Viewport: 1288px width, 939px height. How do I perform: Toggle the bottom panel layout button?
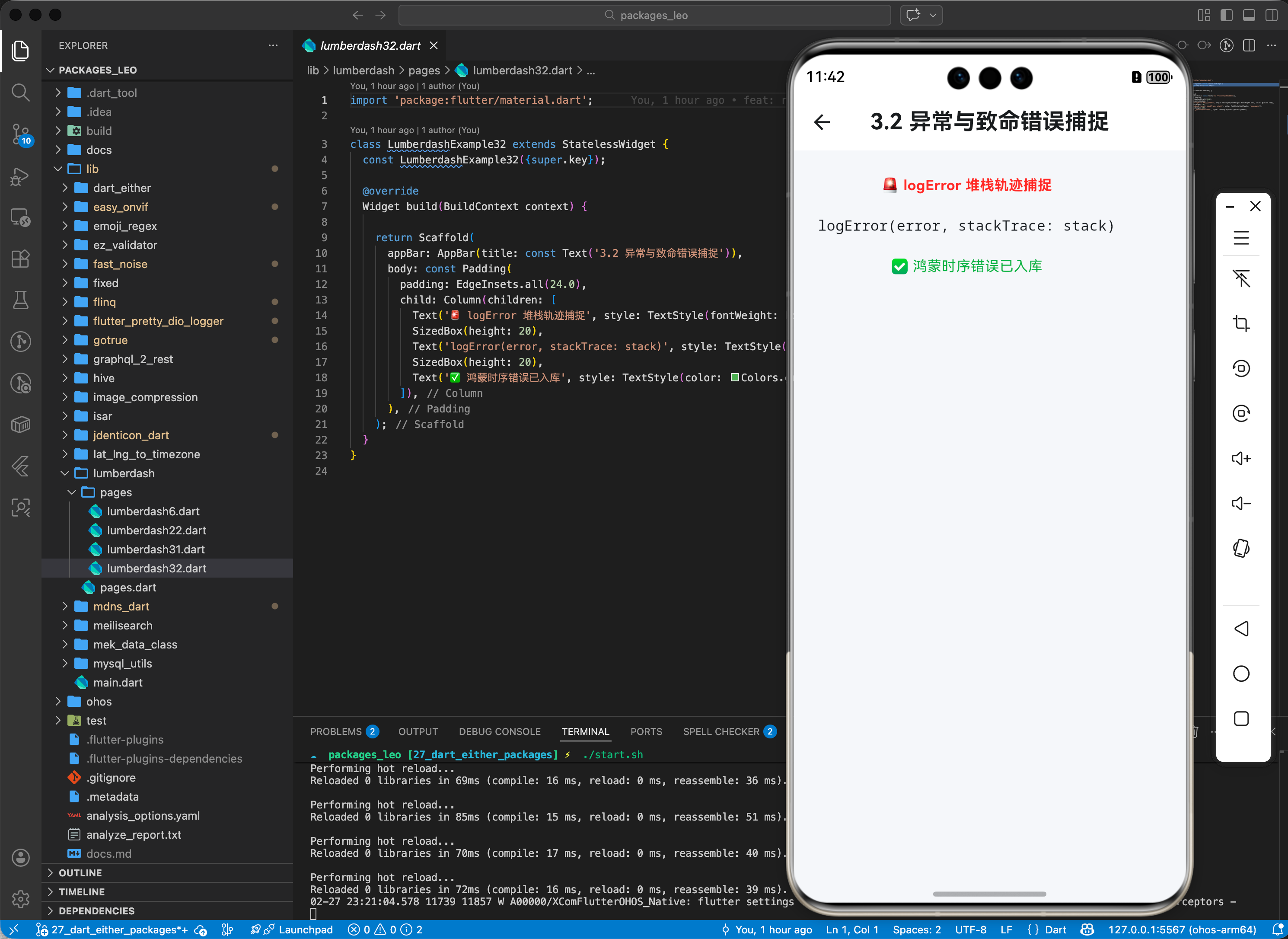click(1249, 15)
